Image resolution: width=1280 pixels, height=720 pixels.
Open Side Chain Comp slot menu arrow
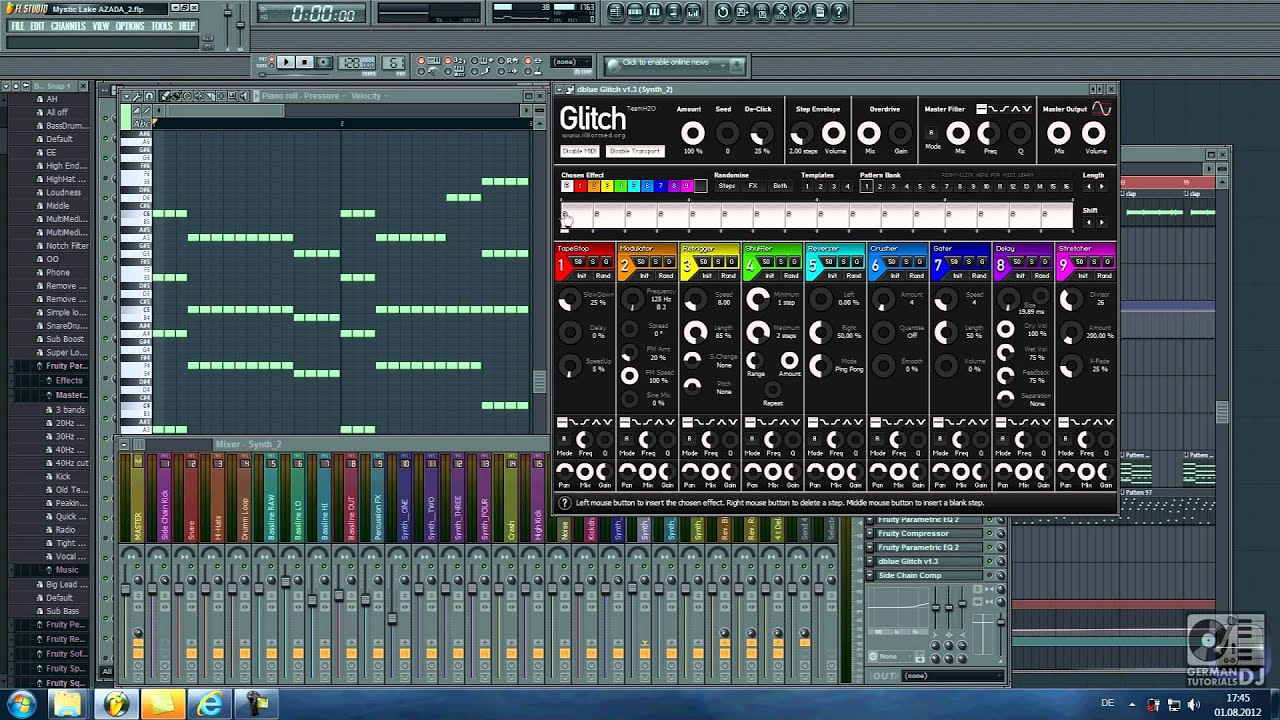coord(870,576)
